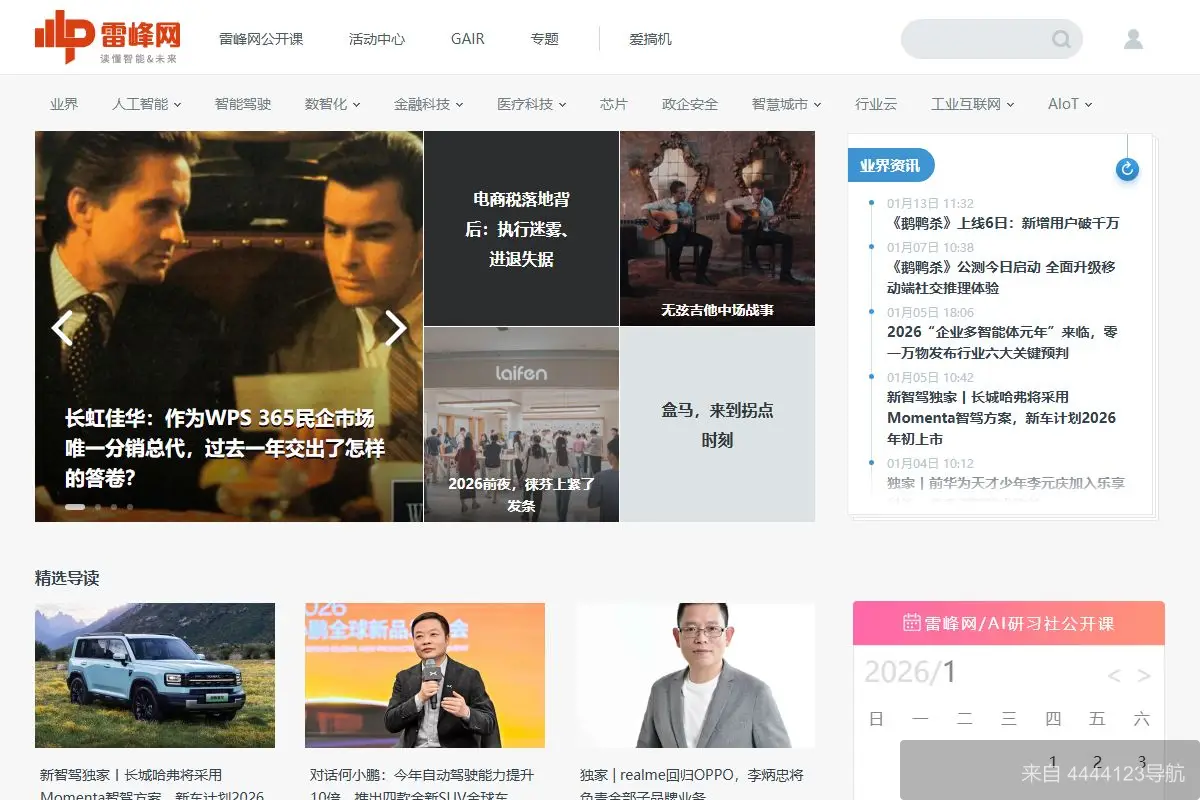Open the 爱搞机 menu item
The width and height of the screenshot is (1200, 800).
pyautogui.click(x=650, y=38)
